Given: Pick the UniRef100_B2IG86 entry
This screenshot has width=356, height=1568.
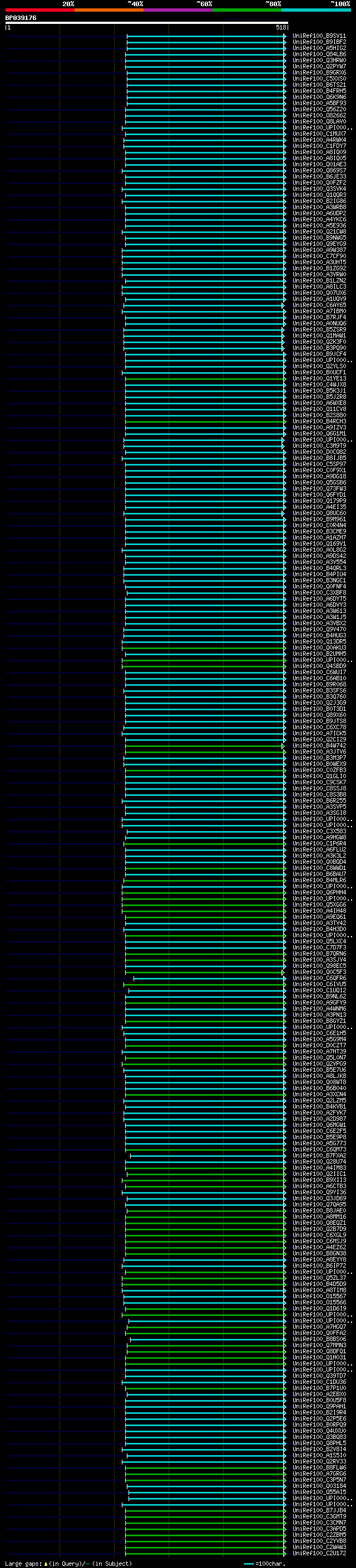Looking at the screenshot, I should click(x=319, y=201).
